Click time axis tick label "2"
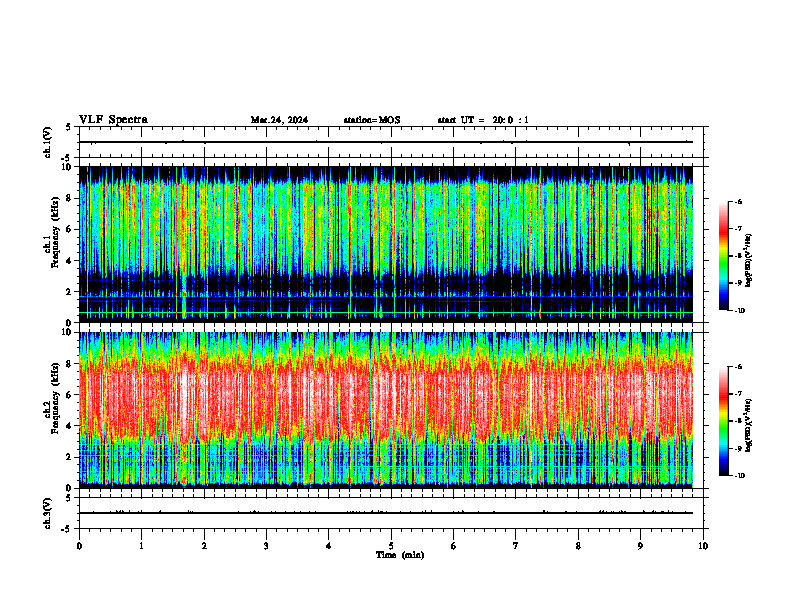The width and height of the screenshot is (792, 612). 204,546
